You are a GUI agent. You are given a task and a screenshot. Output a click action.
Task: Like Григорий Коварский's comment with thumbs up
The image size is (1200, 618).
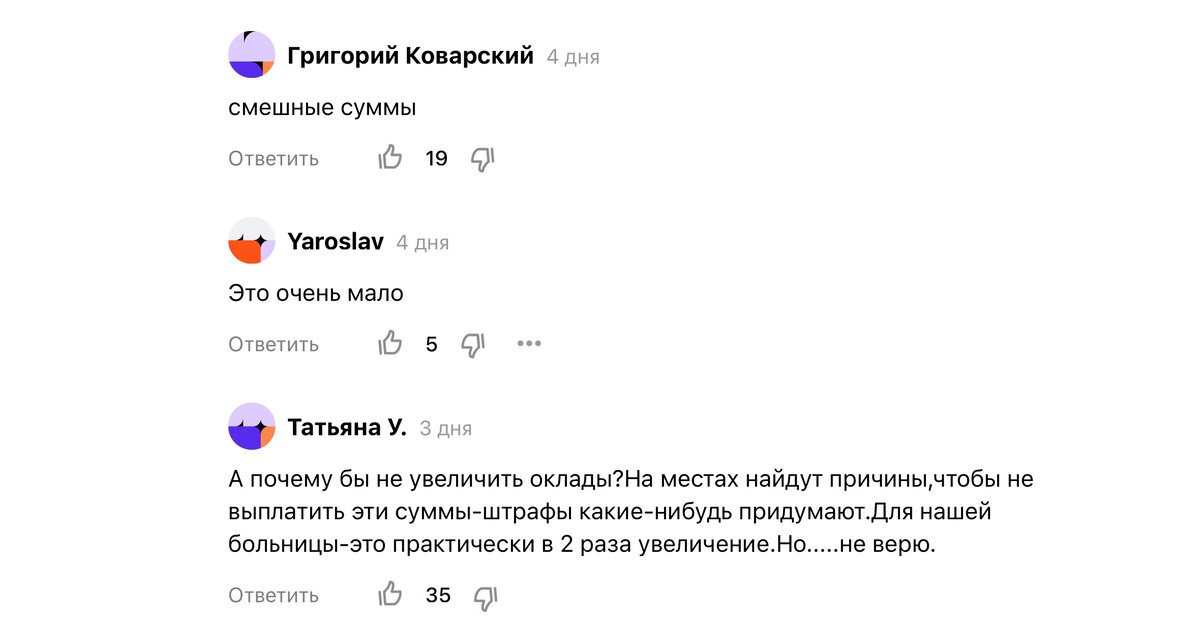coord(391,157)
